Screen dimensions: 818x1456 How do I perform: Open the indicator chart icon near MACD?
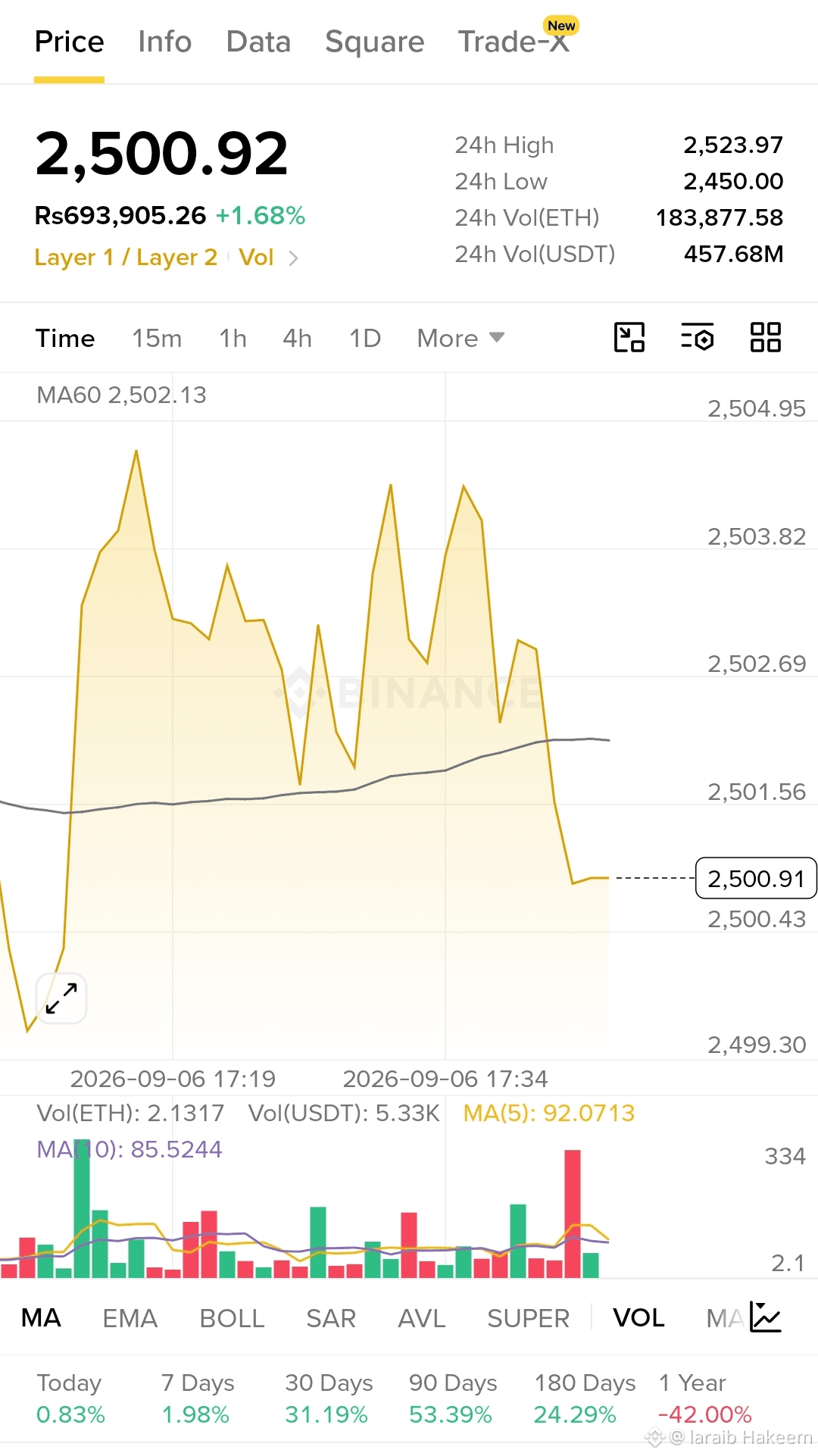766,1317
